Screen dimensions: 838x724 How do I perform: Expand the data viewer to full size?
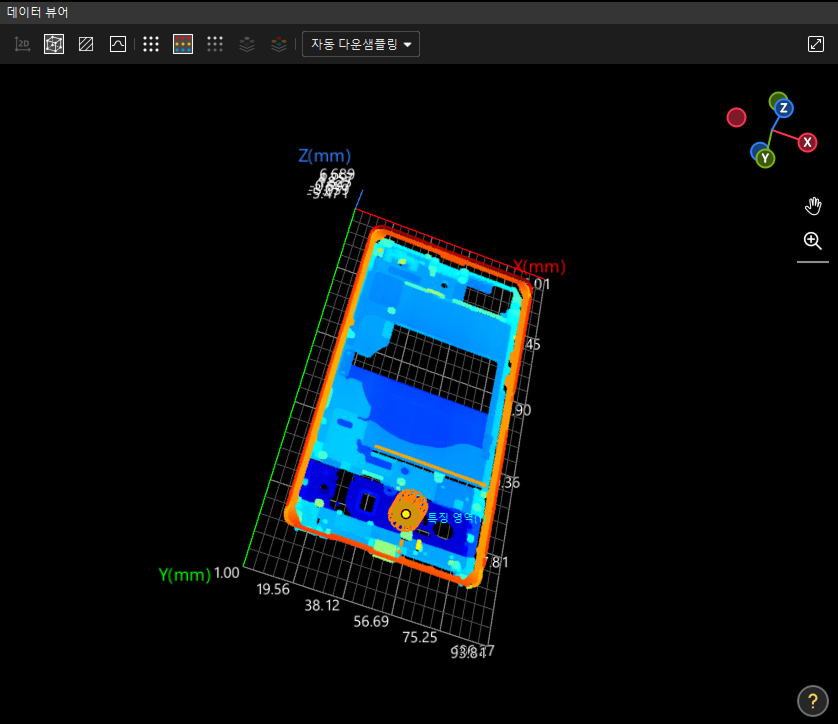pos(816,44)
